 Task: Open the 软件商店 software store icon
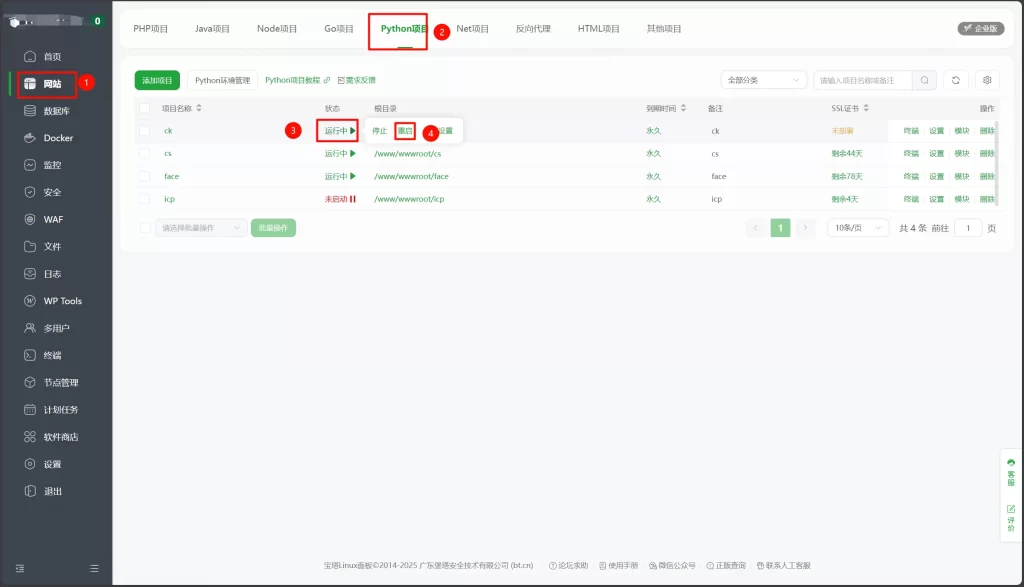coord(30,437)
